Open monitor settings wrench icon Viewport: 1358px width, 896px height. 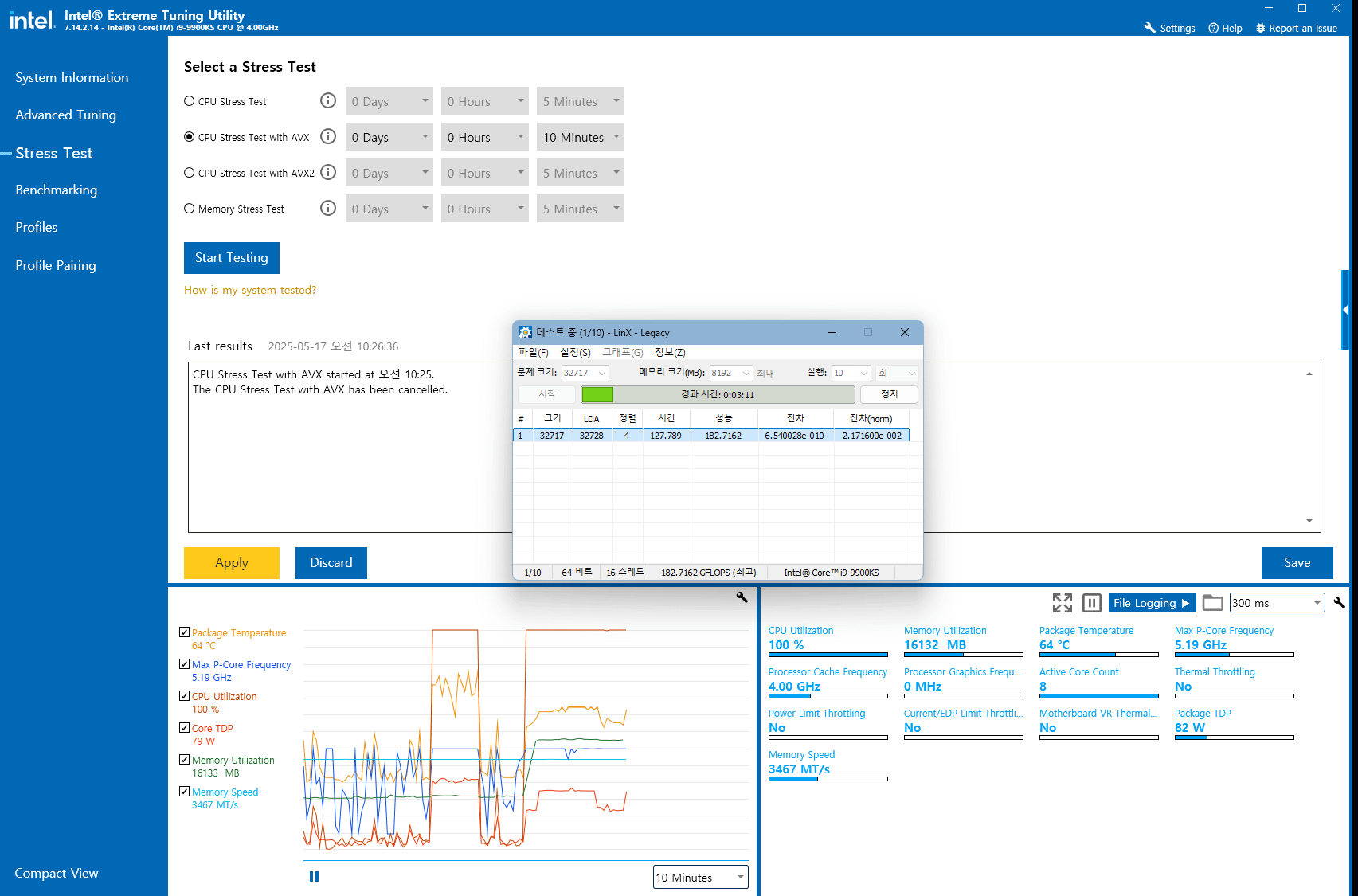point(1339,603)
